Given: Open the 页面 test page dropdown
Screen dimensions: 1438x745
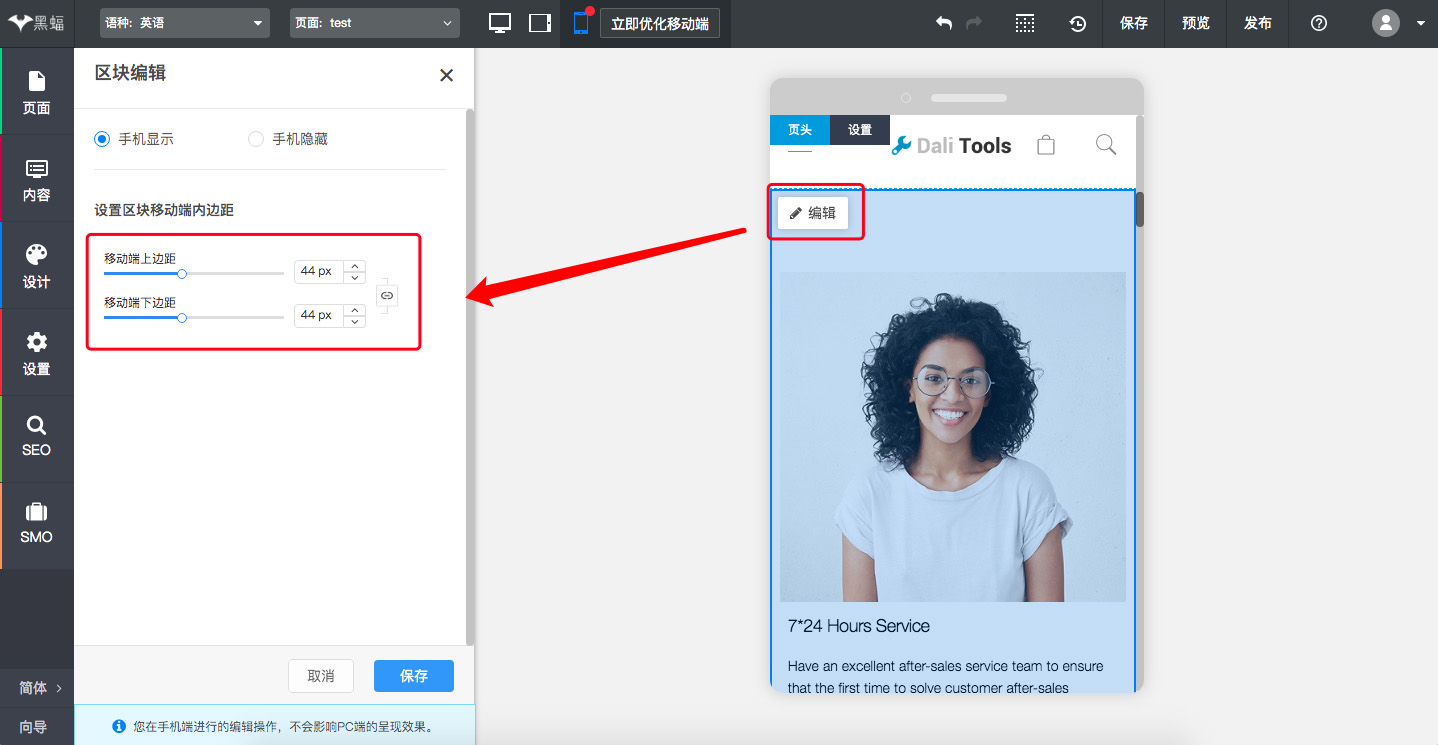Looking at the screenshot, I should click(375, 23).
